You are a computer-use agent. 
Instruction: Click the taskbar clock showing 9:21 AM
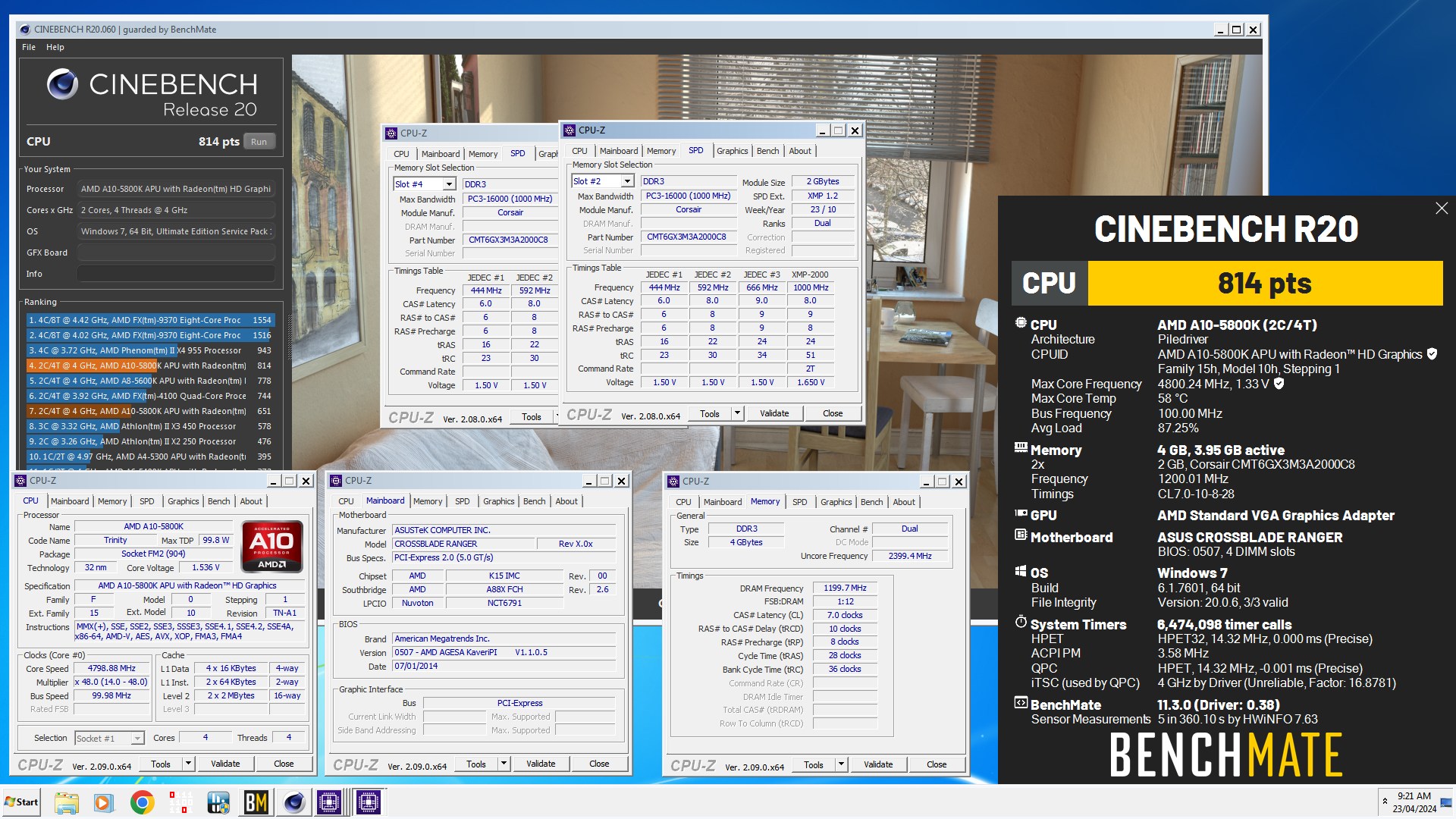pyautogui.click(x=1414, y=802)
